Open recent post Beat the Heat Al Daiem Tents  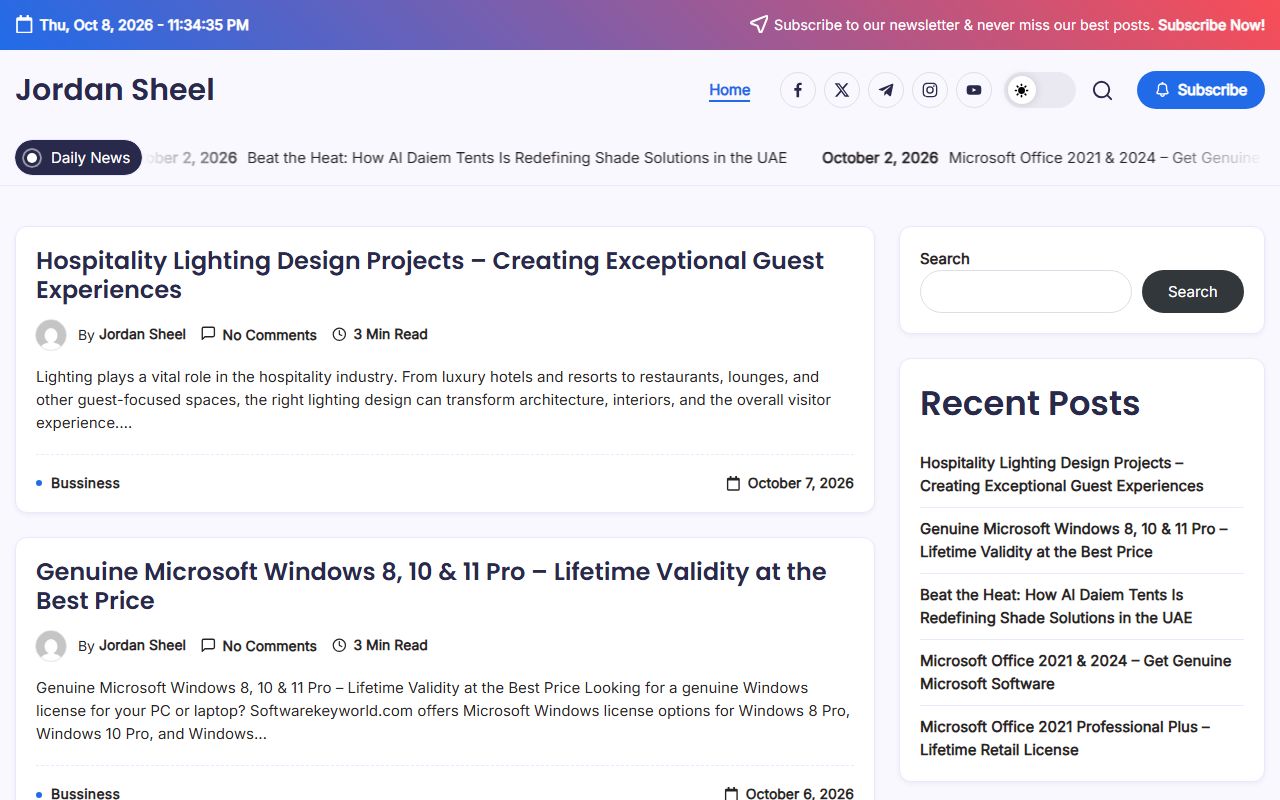[1056, 606]
